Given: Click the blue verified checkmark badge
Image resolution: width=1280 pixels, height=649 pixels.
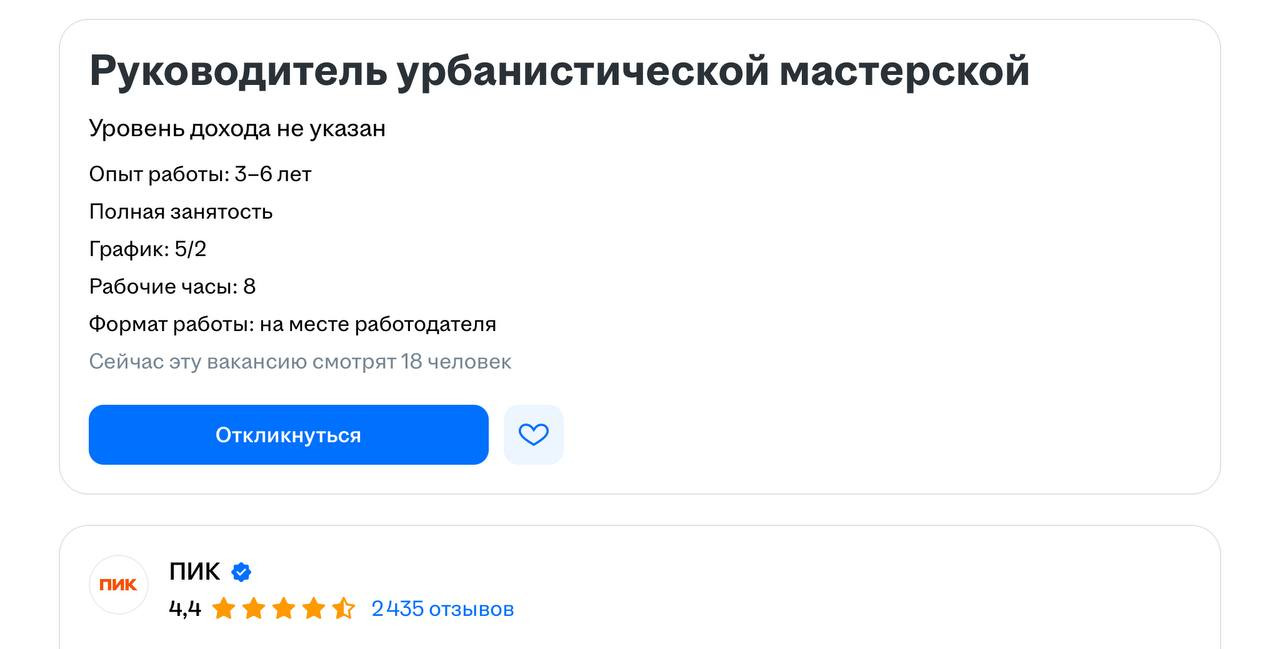Looking at the screenshot, I should tap(241, 572).
